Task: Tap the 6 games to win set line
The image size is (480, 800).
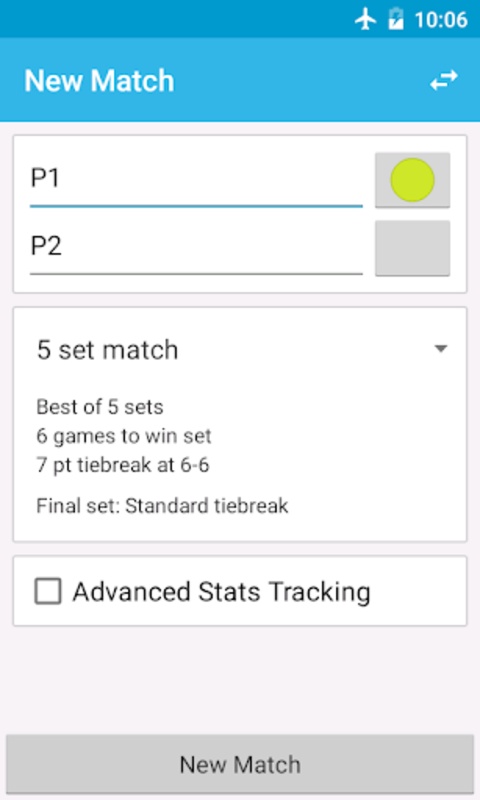Action: [x=123, y=436]
